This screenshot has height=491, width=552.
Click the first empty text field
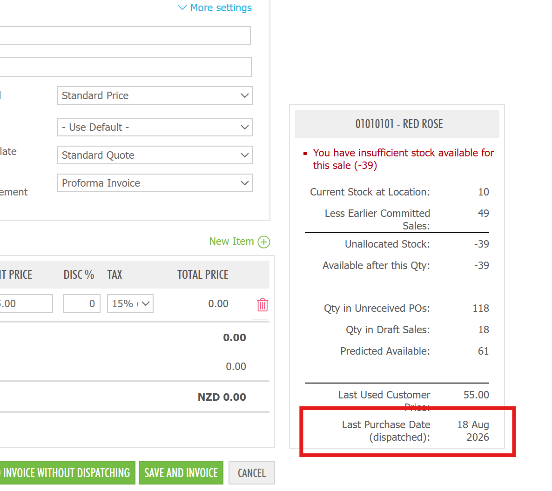[x=125, y=36]
